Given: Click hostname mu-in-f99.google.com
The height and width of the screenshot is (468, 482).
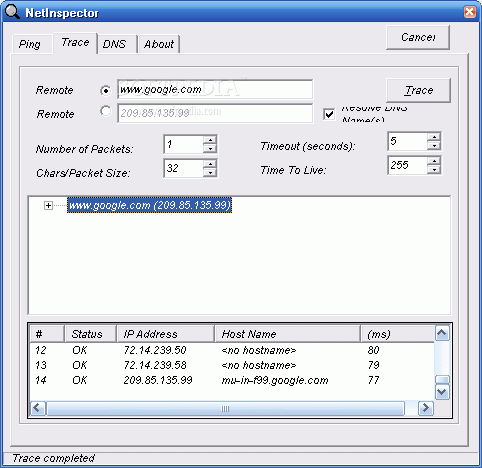Looking at the screenshot, I should click(x=275, y=380).
